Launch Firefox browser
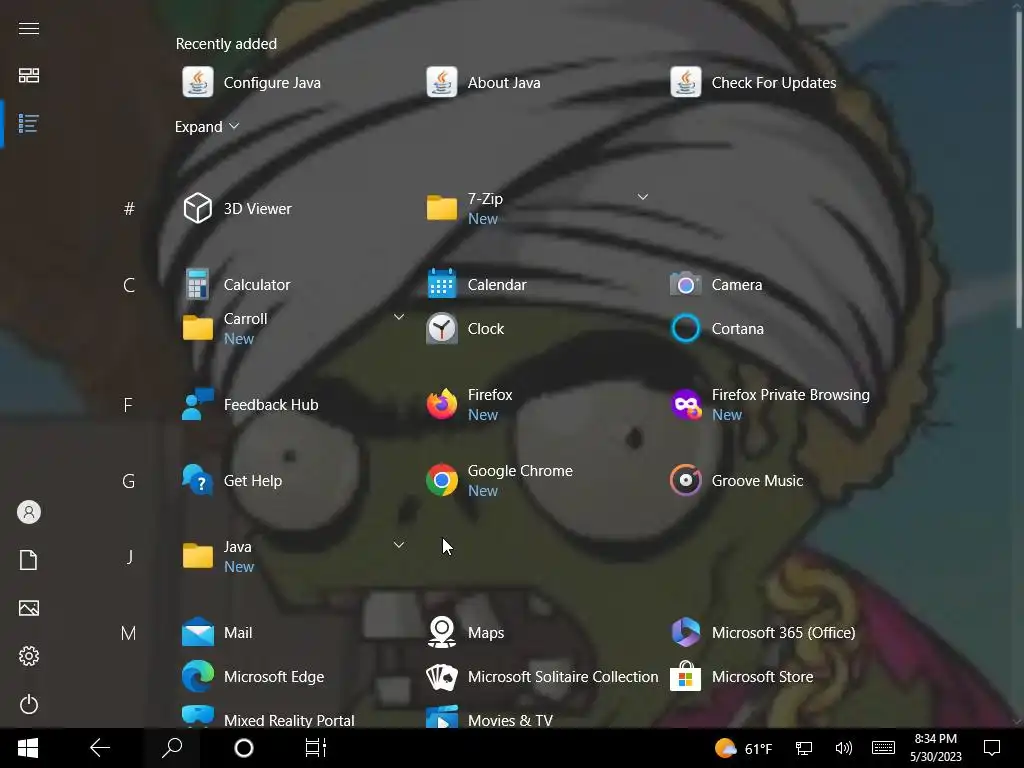This screenshot has height=768, width=1024. point(470,405)
